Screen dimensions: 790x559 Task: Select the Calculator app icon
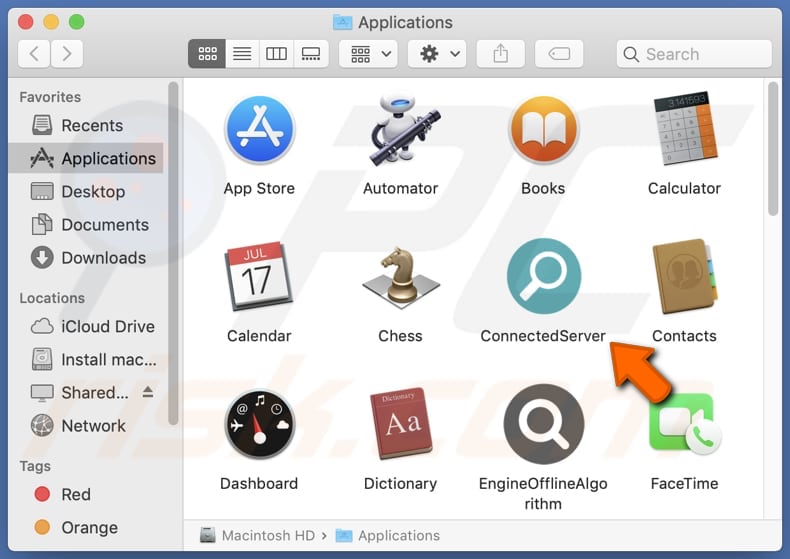[x=684, y=129]
